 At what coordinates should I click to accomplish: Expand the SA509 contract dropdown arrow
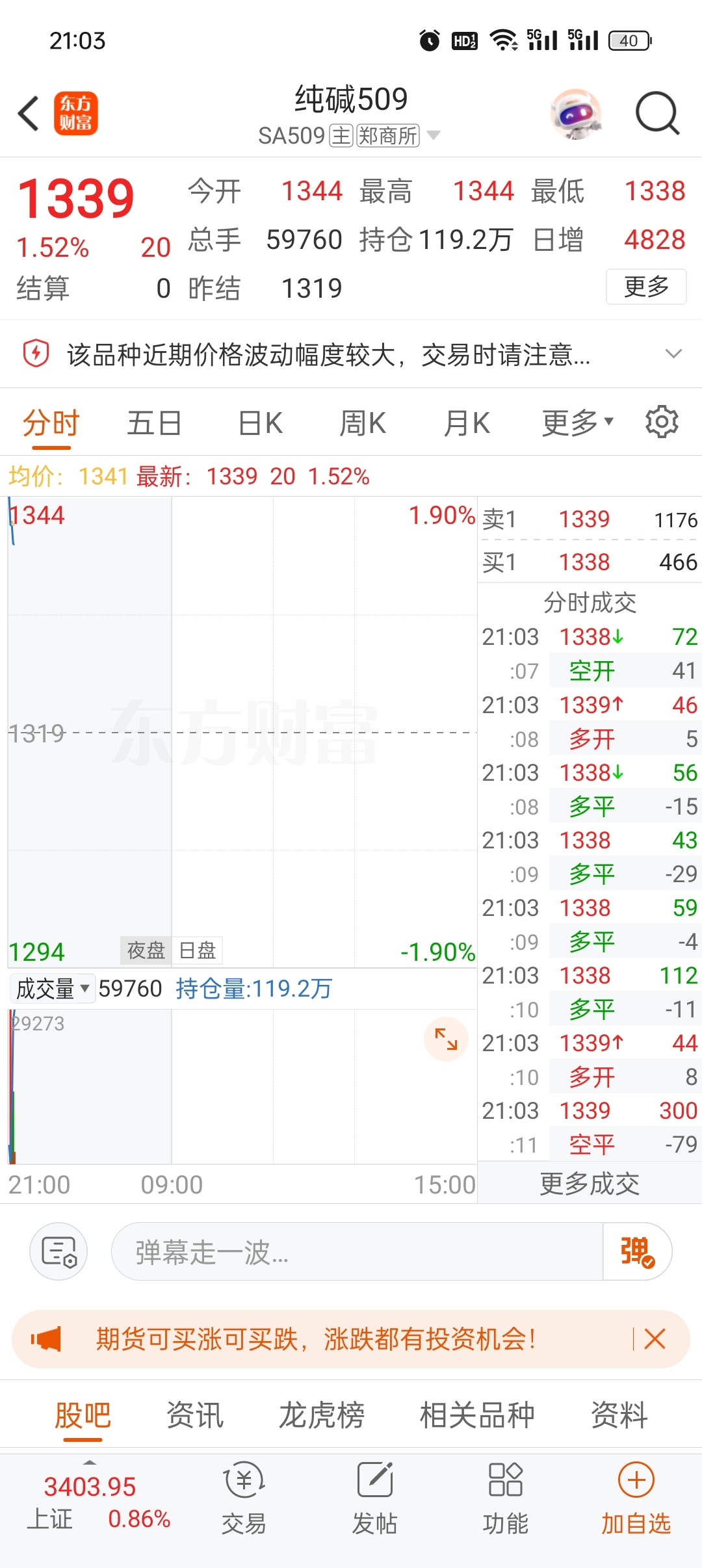[434, 135]
